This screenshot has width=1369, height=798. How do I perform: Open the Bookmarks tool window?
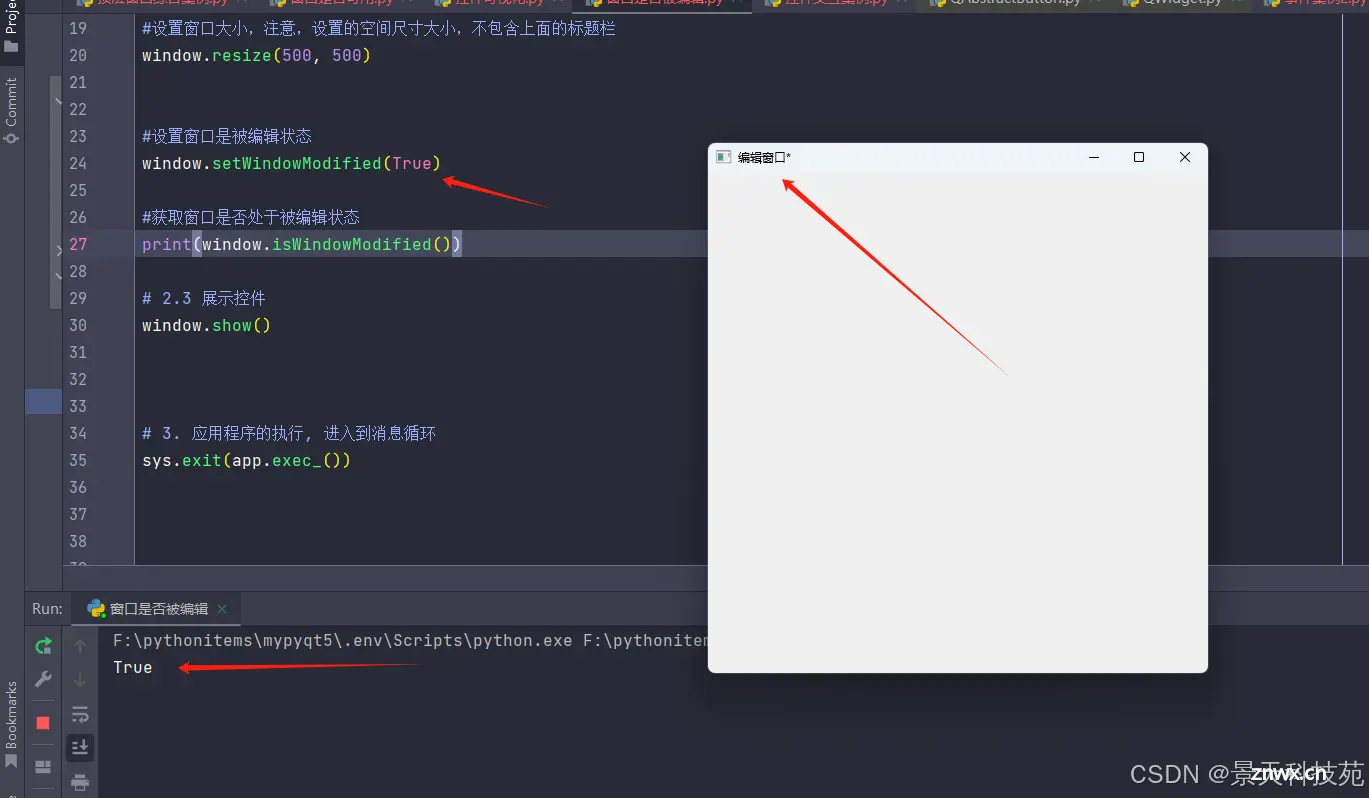12,725
